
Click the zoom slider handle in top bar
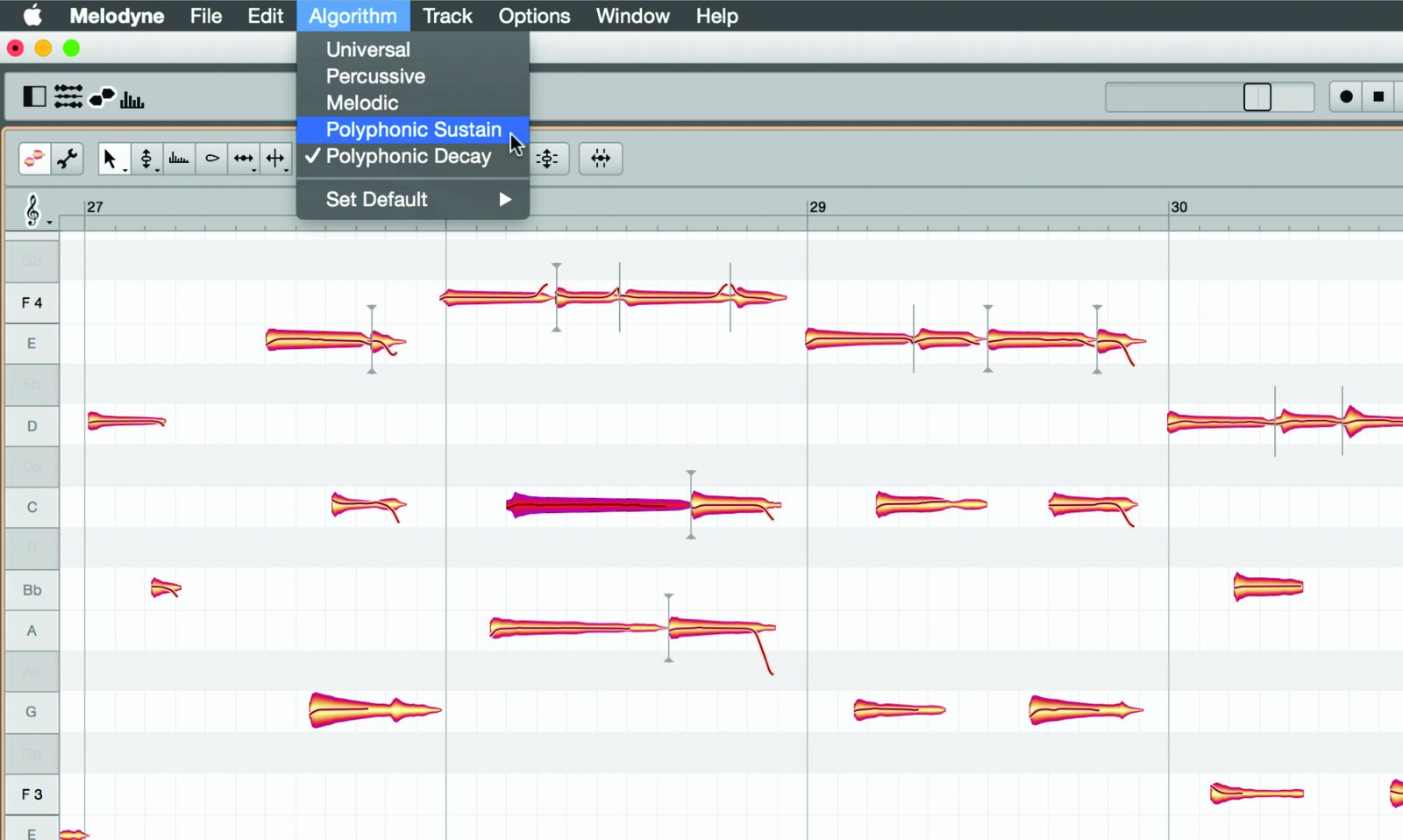click(1257, 96)
